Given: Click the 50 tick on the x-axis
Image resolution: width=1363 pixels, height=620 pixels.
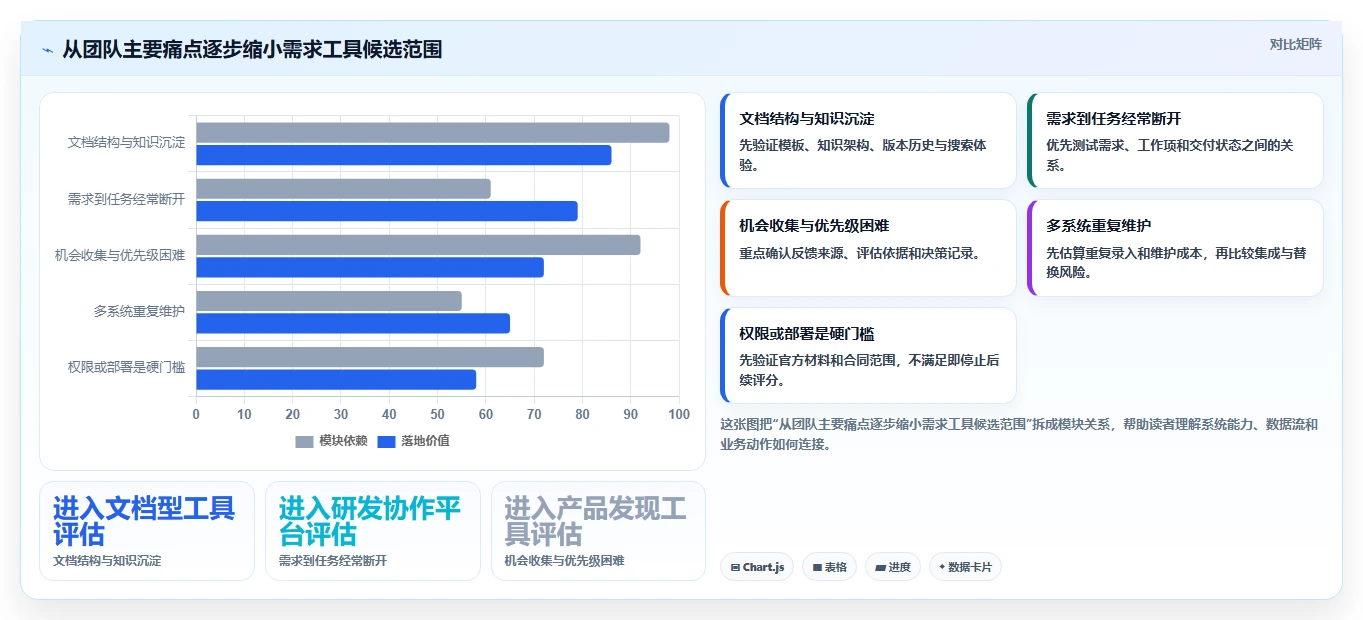Looking at the screenshot, I should point(437,414).
